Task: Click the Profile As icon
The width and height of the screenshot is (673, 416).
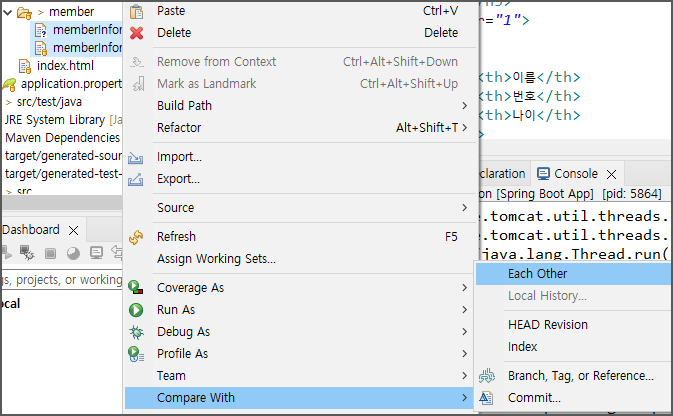Action: pyautogui.click(x=136, y=354)
